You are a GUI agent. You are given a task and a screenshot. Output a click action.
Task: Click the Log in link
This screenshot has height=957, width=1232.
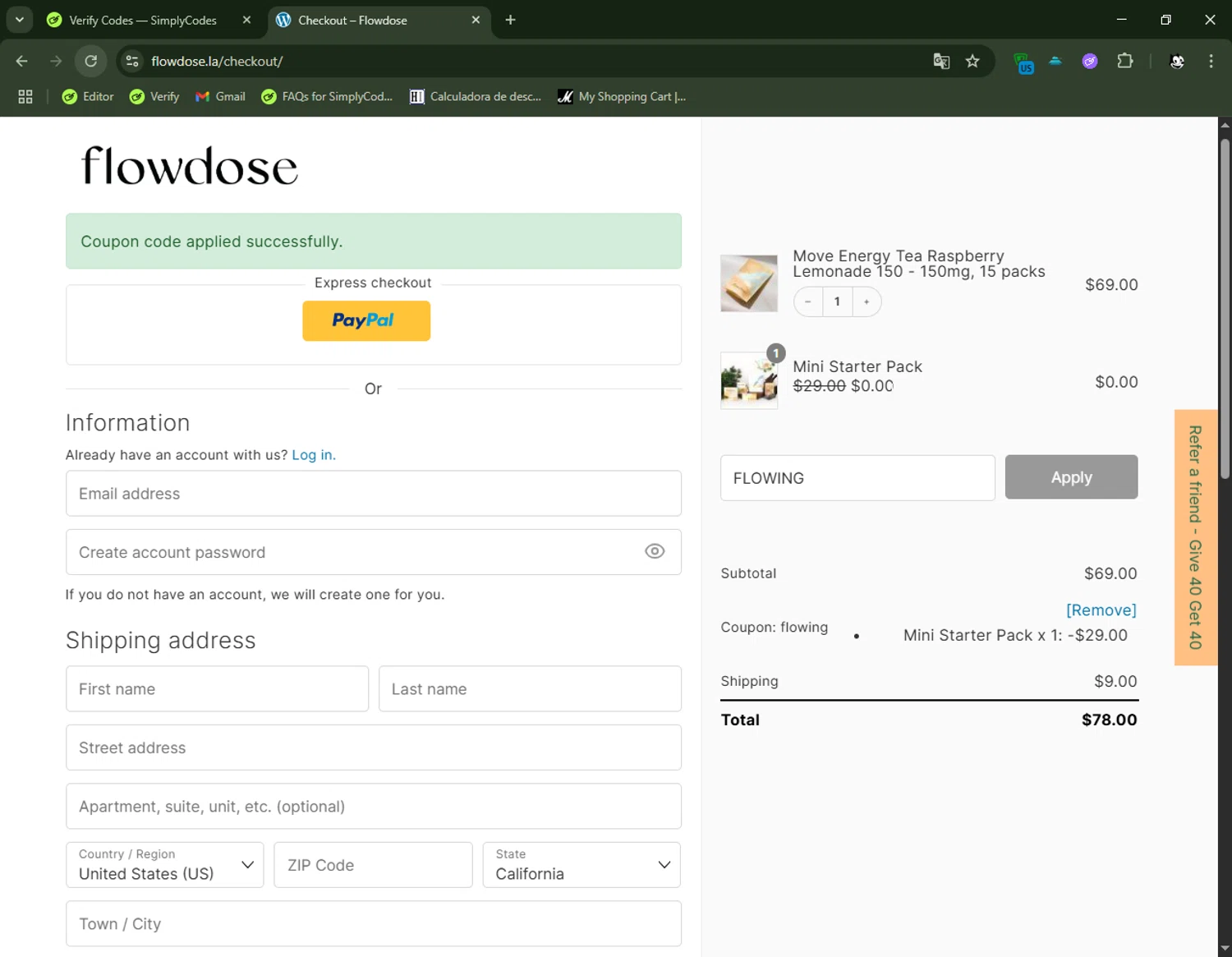(314, 455)
